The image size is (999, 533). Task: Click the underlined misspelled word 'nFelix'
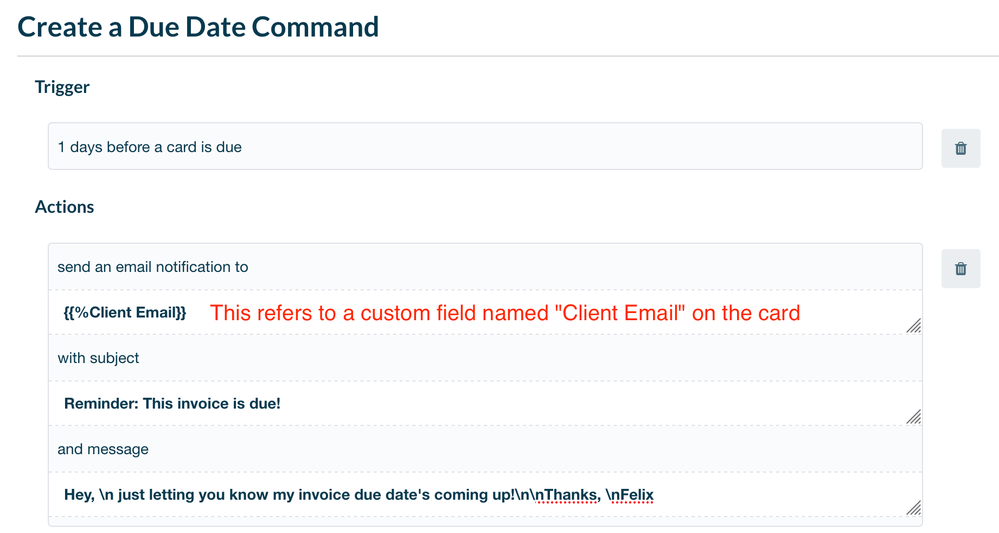click(x=630, y=495)
